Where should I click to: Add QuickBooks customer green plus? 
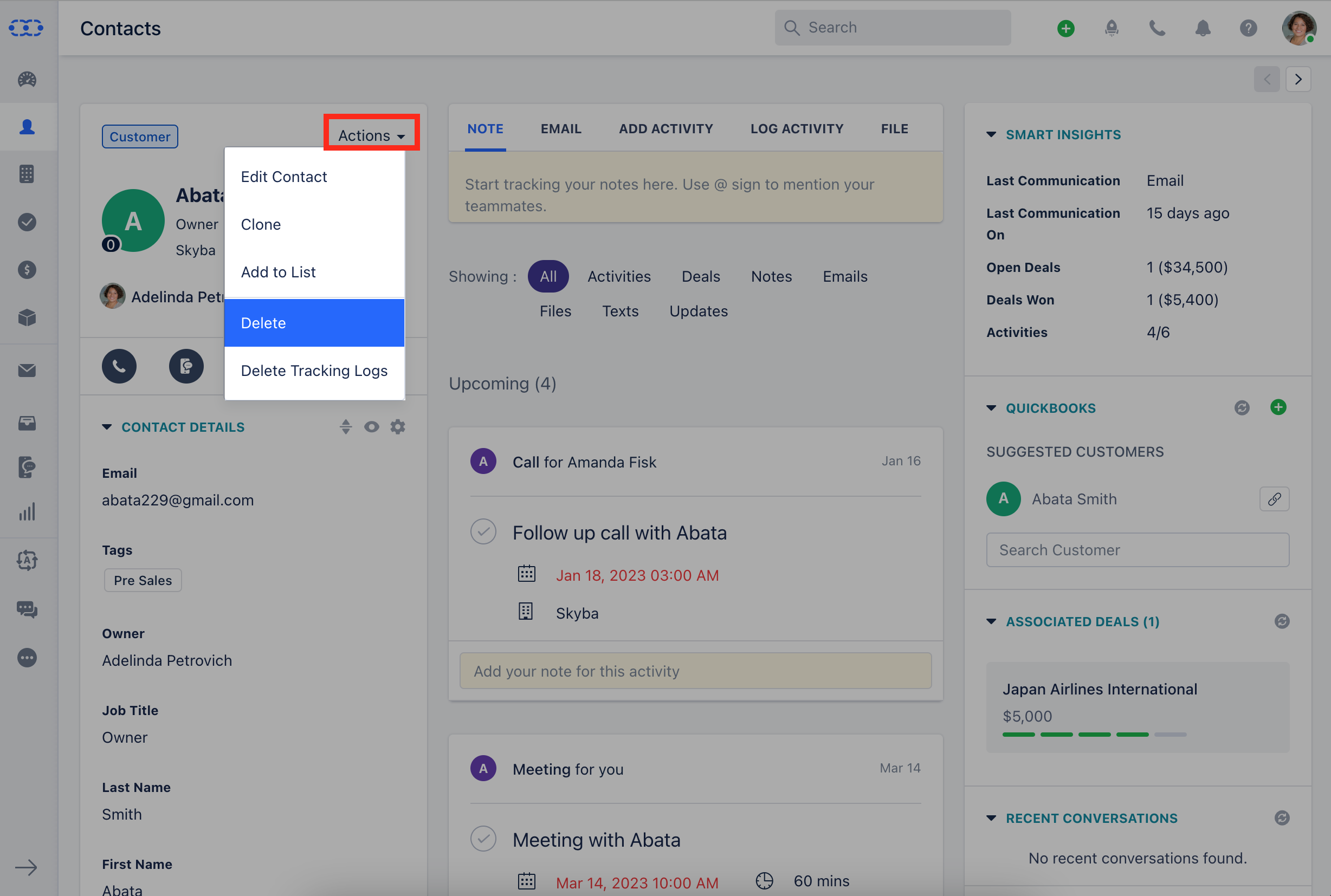click(x=1278, y=407)
